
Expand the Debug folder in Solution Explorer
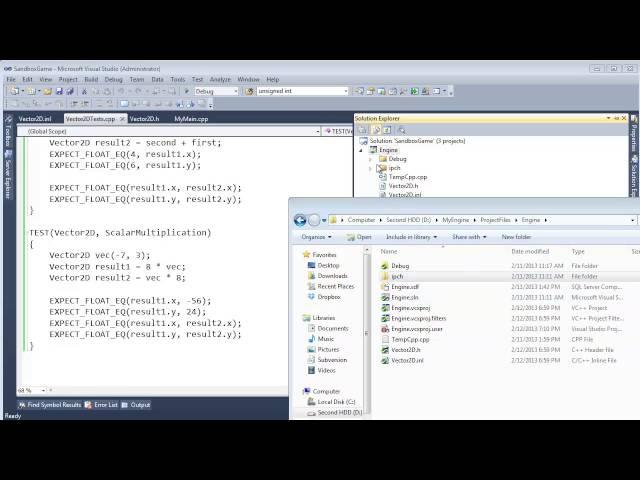pyautogui.click(x=371, y=159)
